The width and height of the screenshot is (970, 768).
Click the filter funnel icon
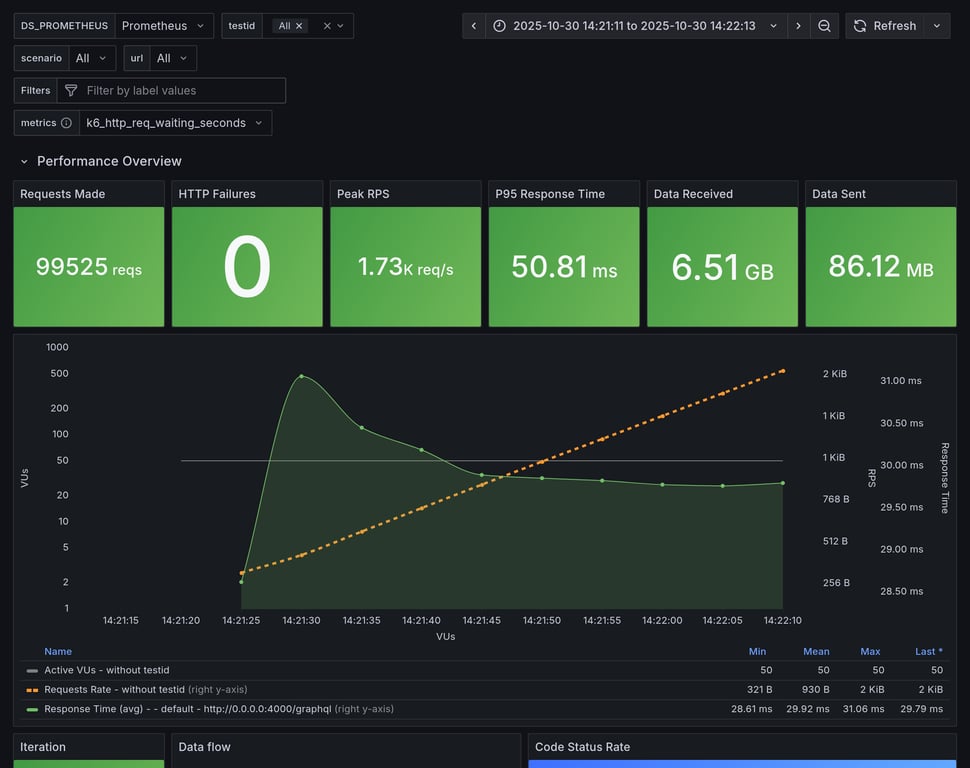[x=71, y=90]
